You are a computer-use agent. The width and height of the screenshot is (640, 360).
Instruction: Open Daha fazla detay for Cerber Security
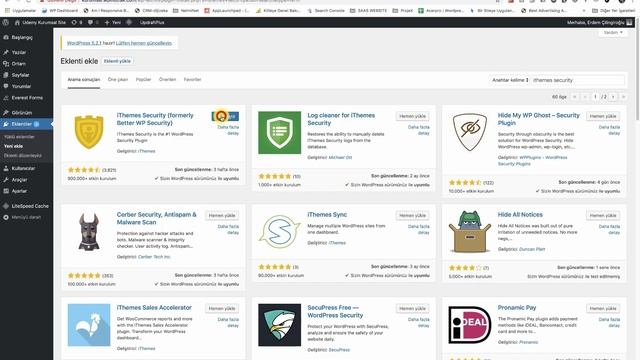pos(229,229)
